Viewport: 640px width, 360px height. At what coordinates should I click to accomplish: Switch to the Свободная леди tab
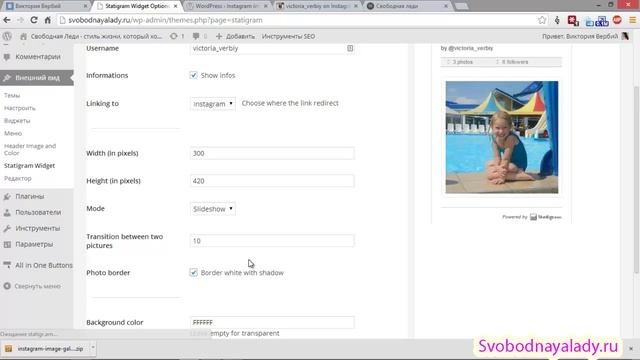[406, 6]
